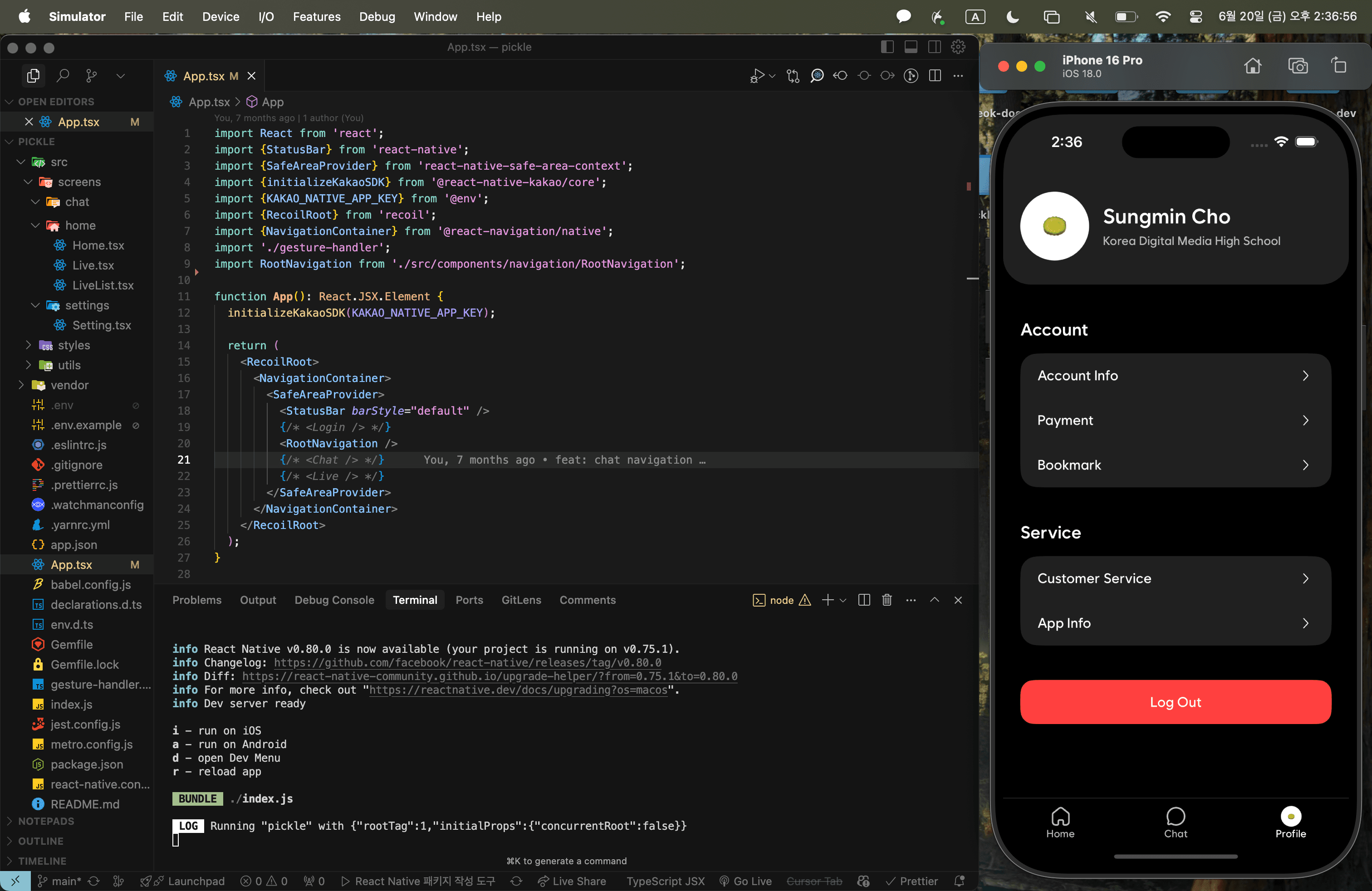Change language mode TypeScript JSX
Image resolution: width=1372 pixels, height=891 pixels.
pyautogui.click(x=665, y=881)
